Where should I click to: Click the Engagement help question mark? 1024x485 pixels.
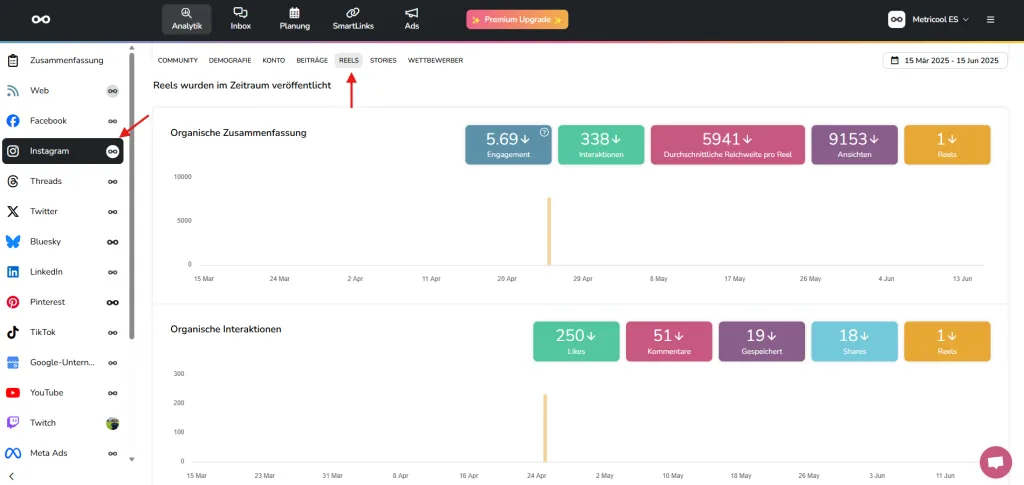click(x=544, y=132)
